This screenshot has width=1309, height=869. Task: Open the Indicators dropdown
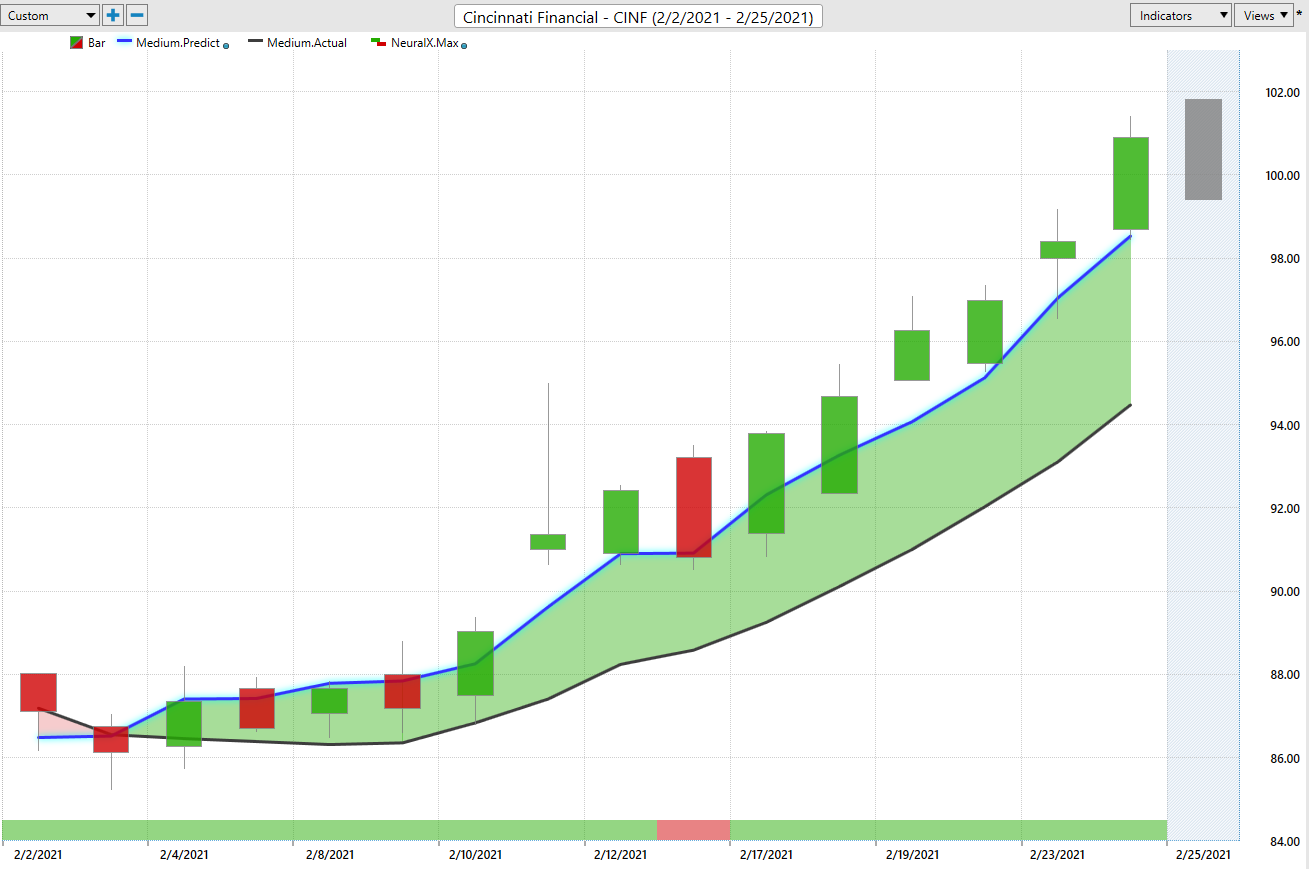click(1181, 15)
